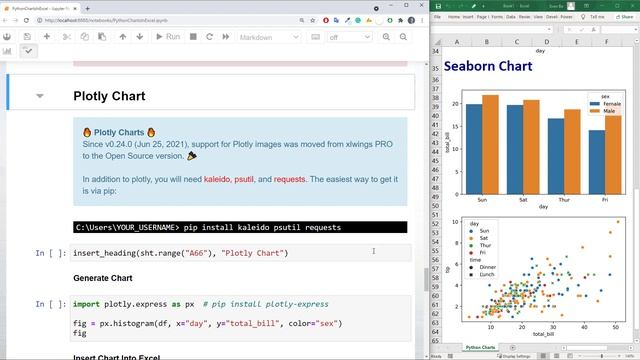Save the Jupyter notebook with the floppy icon

tap(27, 37)
